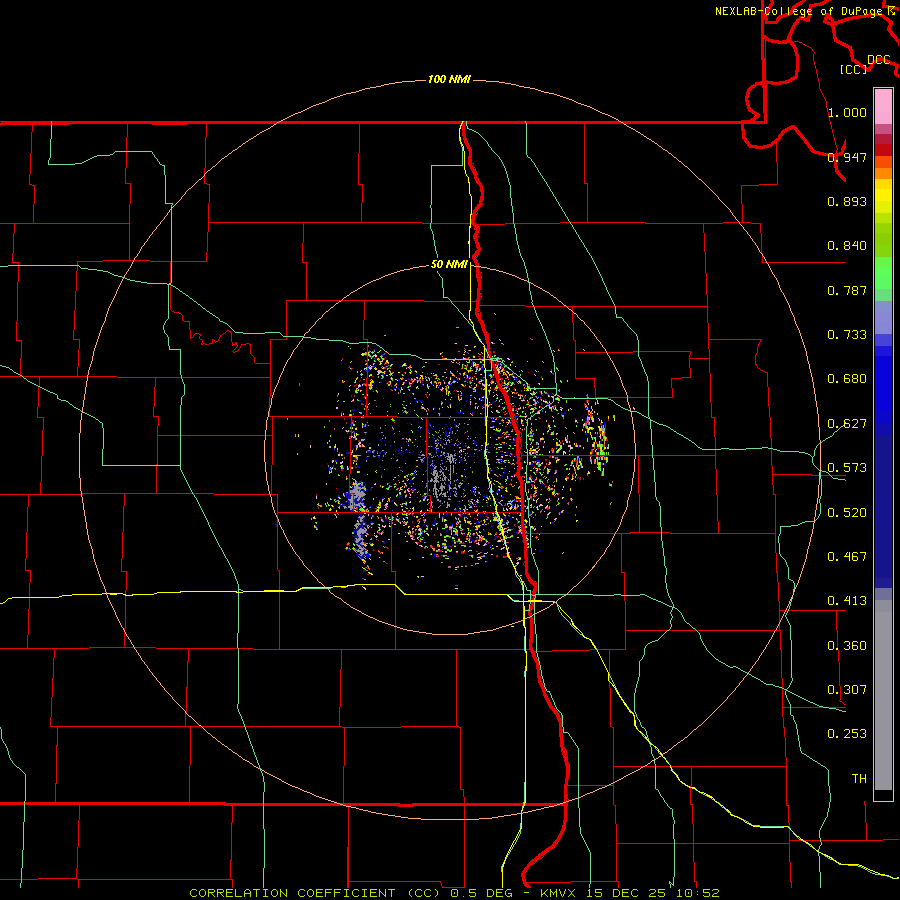Click the 0.893 color scale label
Image resolution: width=900 pixels, height=900 pixels.
tap(847, 201)
